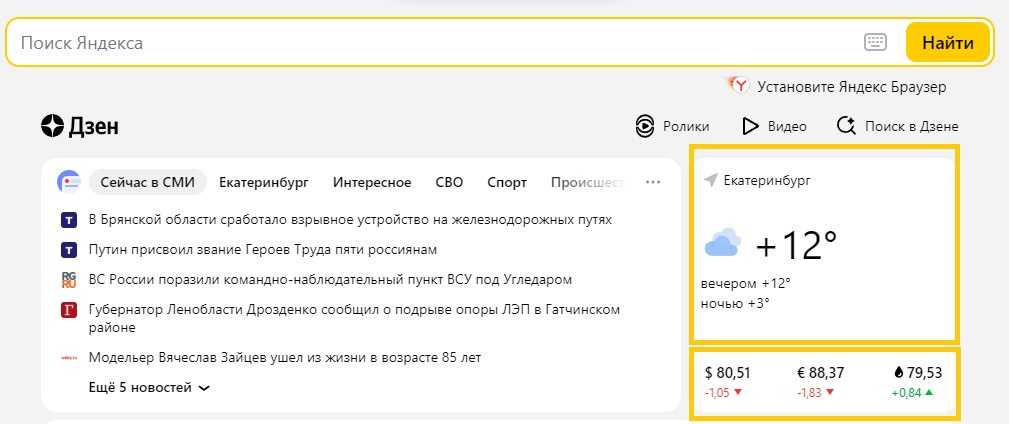Click the news feed avatar icon
1009x424 pixels.
tap(69, 182)
